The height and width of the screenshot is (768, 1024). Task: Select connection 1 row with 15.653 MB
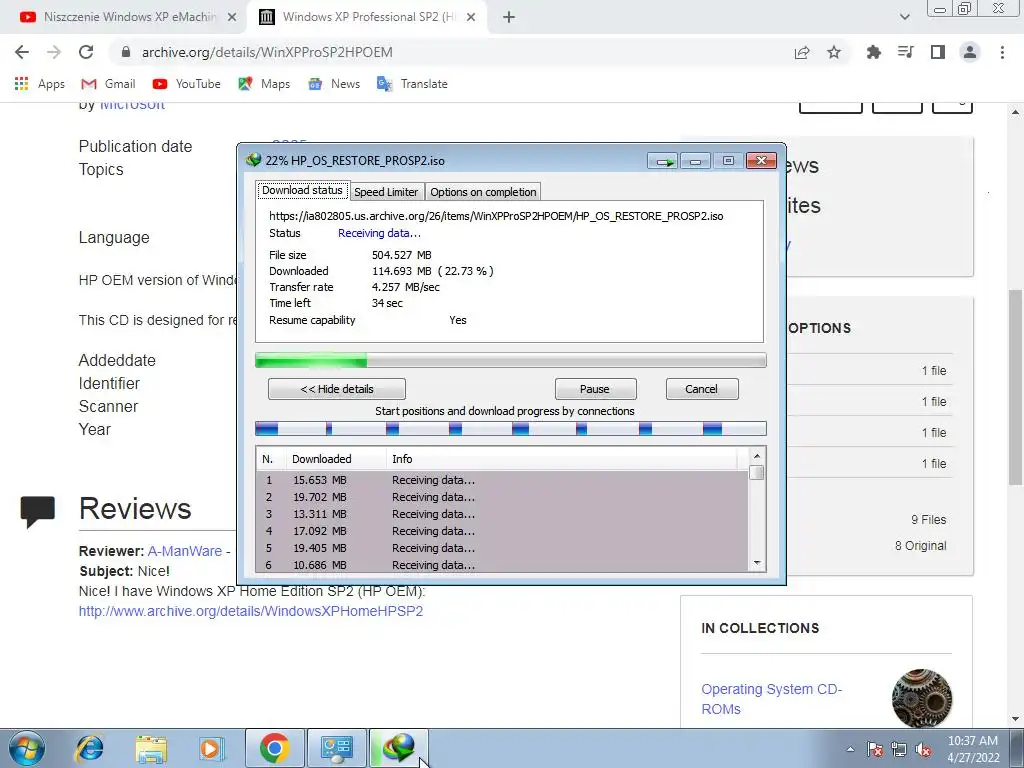tap(502, 480)
